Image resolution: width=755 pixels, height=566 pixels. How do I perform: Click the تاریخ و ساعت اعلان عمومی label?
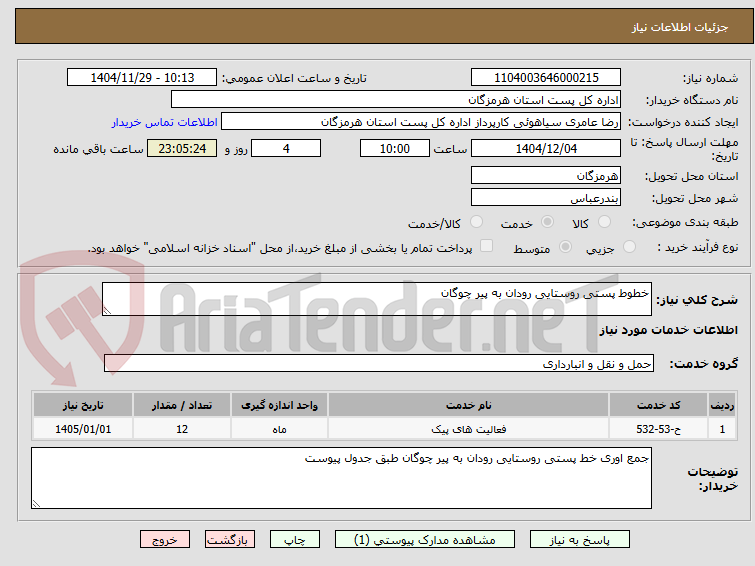tap(294, 78)
